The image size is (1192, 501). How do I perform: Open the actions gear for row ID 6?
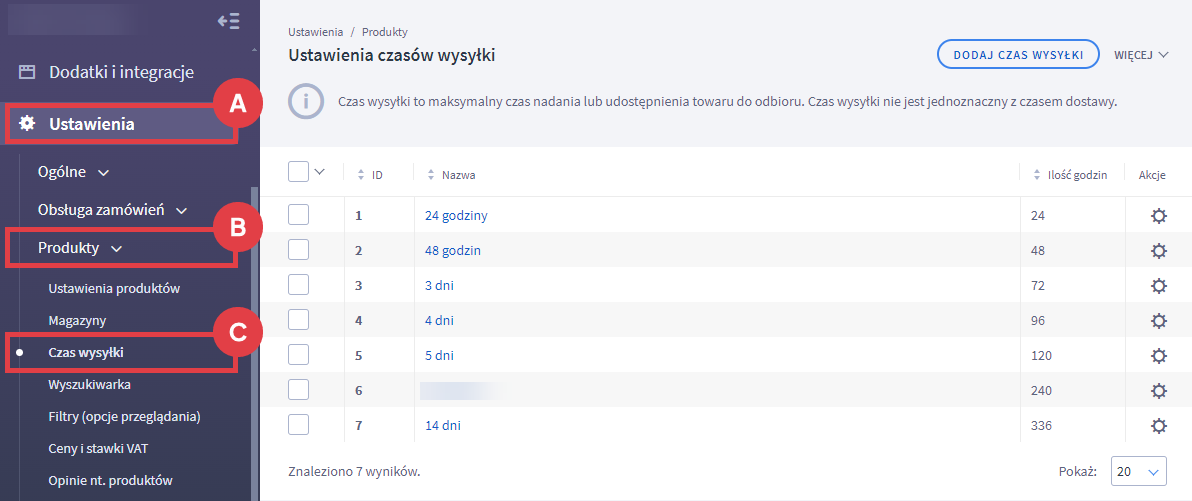click(x=1158, y=391)
